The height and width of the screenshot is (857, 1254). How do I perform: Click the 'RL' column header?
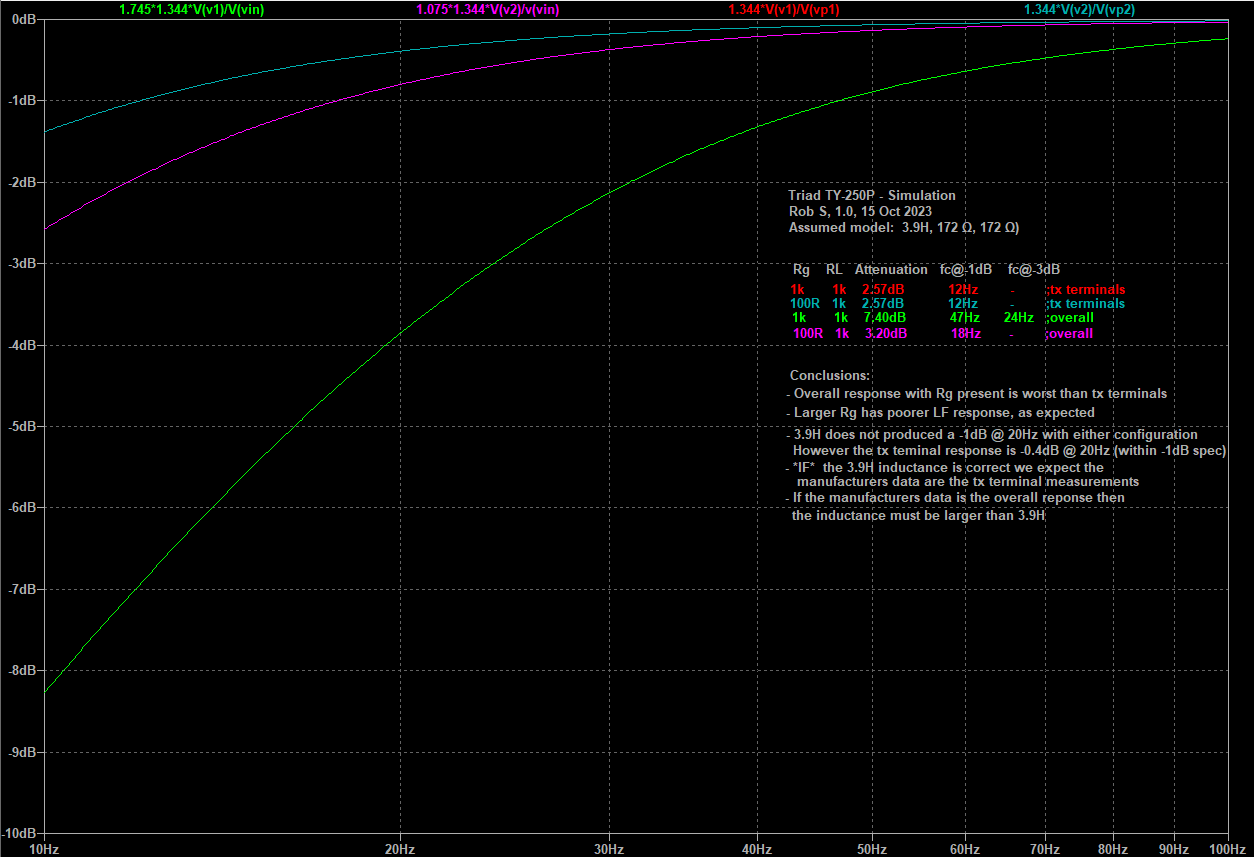[834, 270]
